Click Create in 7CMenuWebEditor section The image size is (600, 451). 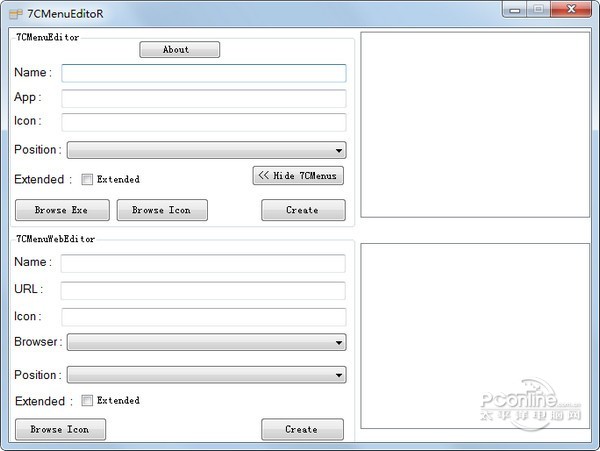[x=302, y=429]
